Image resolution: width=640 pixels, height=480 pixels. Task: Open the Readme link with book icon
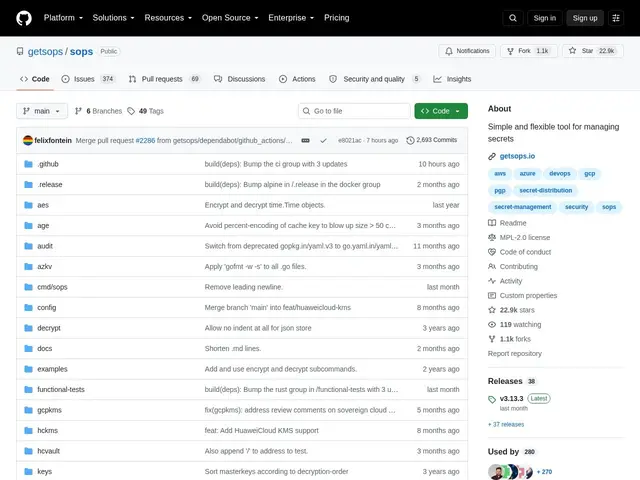507,223
